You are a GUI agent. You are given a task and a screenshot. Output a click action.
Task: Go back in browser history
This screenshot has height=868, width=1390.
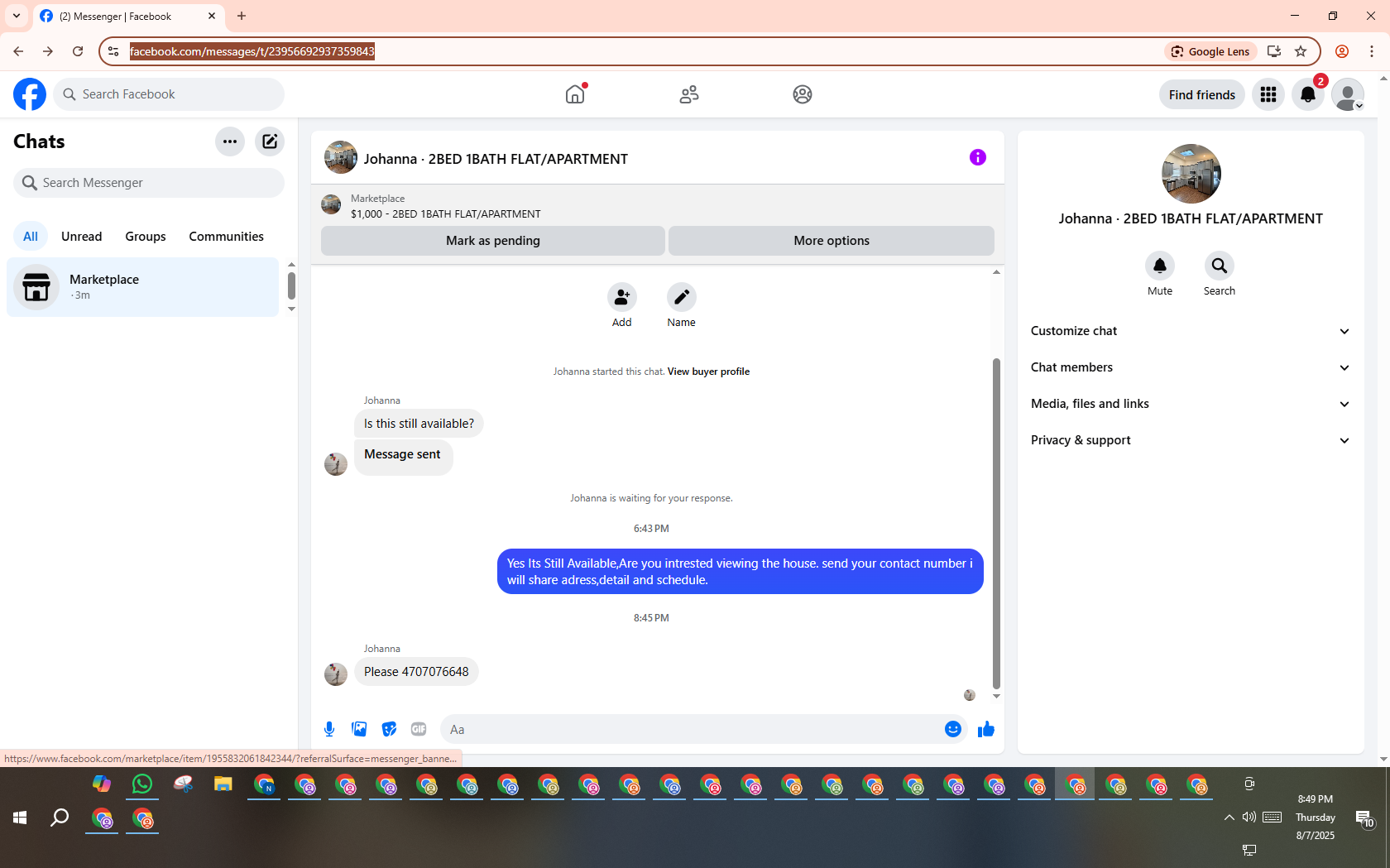pos(18,51)
